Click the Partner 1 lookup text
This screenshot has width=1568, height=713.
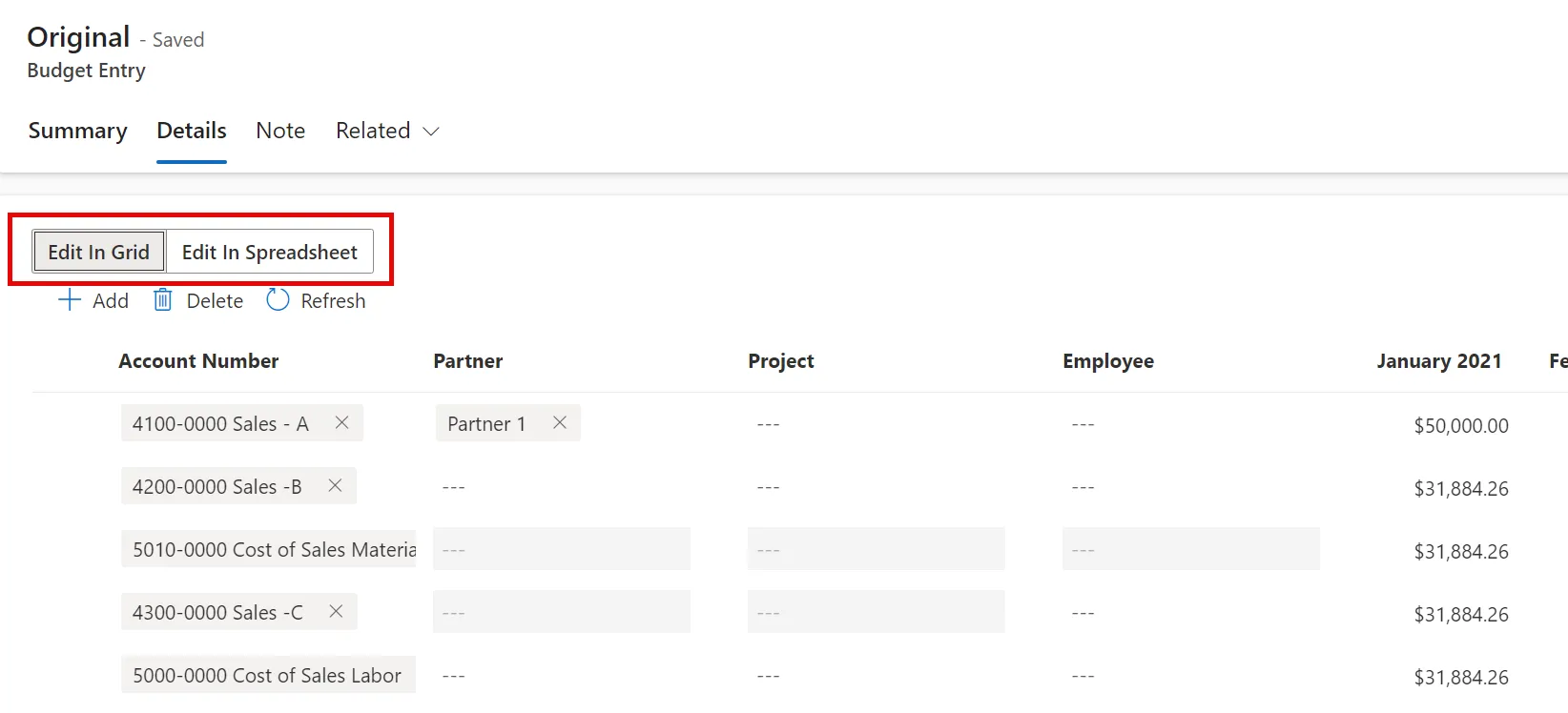[486, 423]
